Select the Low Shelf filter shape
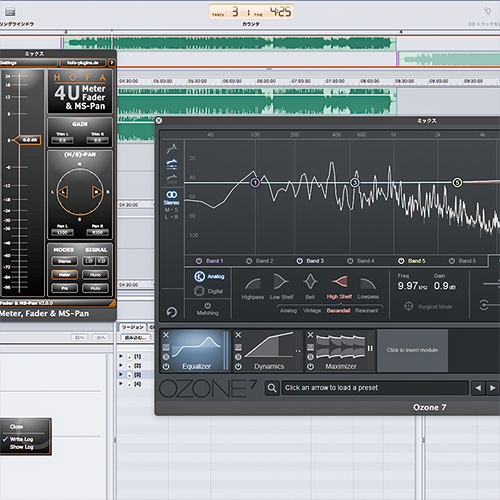The width and height of the screenshot is (500, 500). click(x=281, y=282)
